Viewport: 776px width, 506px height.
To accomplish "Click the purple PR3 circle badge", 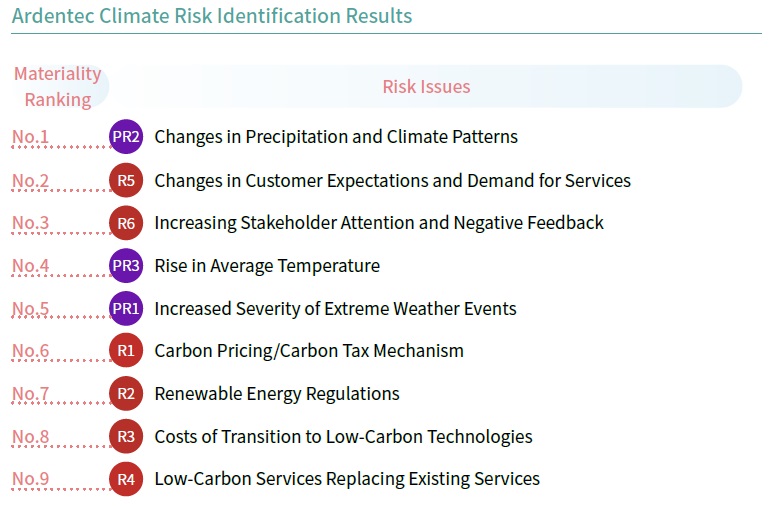I will click(126, 266).
